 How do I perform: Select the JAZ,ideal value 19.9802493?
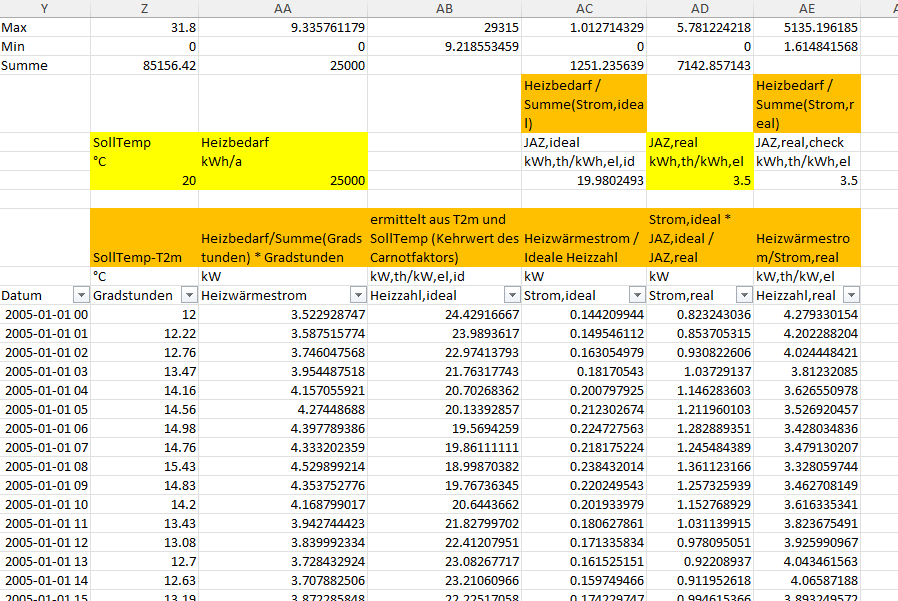click(583, 181)
